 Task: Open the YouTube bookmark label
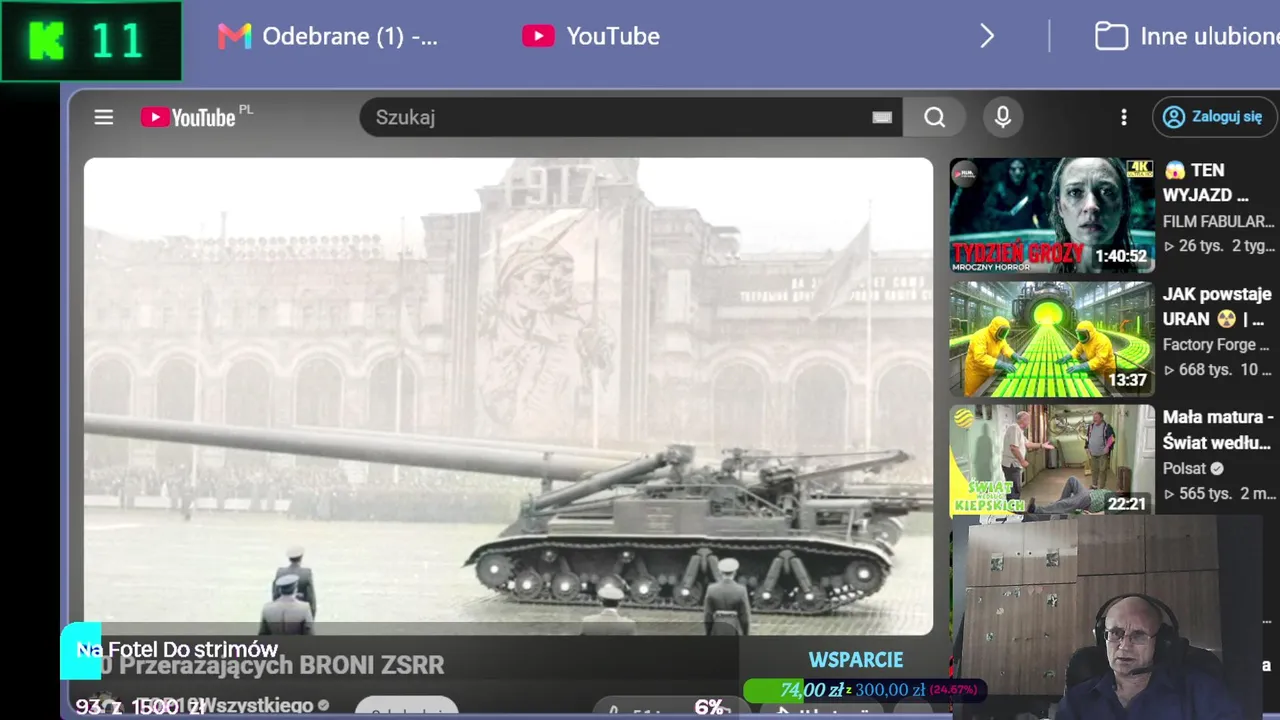point(613,37)
